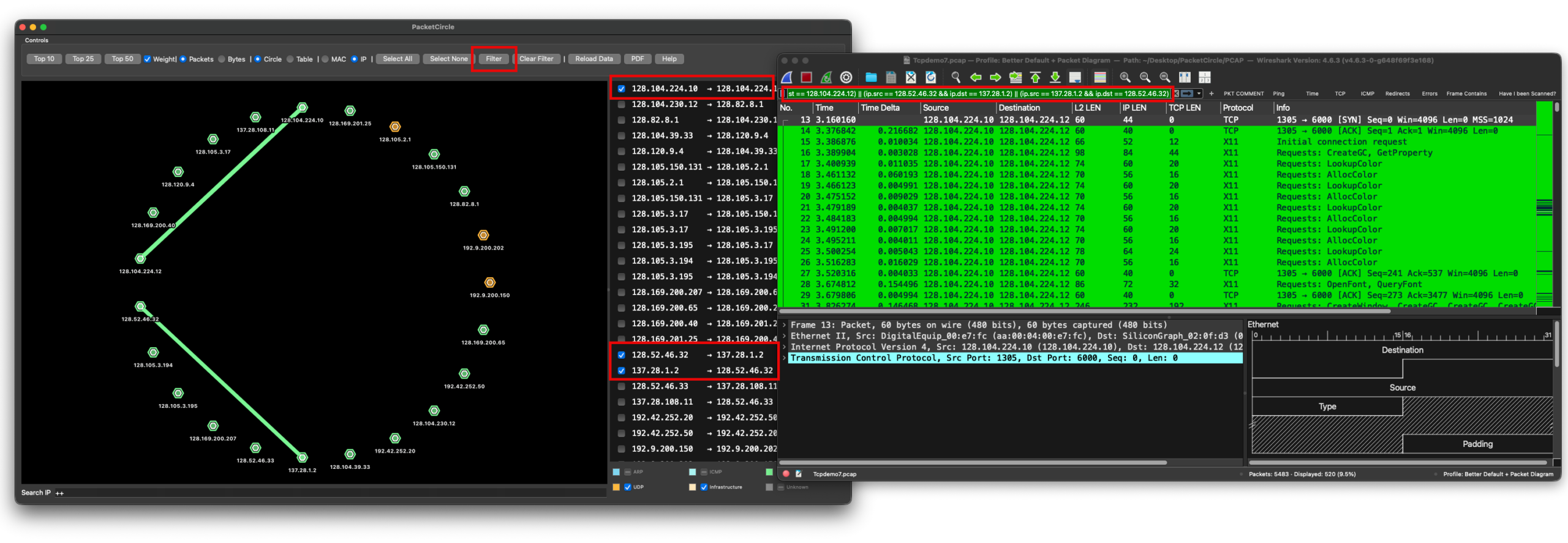Image resolution: width=1568 pixels, height=543 pixels.
Task: Toggle Weight checkbox in PacketCircle controls
Action: (147, 59)
